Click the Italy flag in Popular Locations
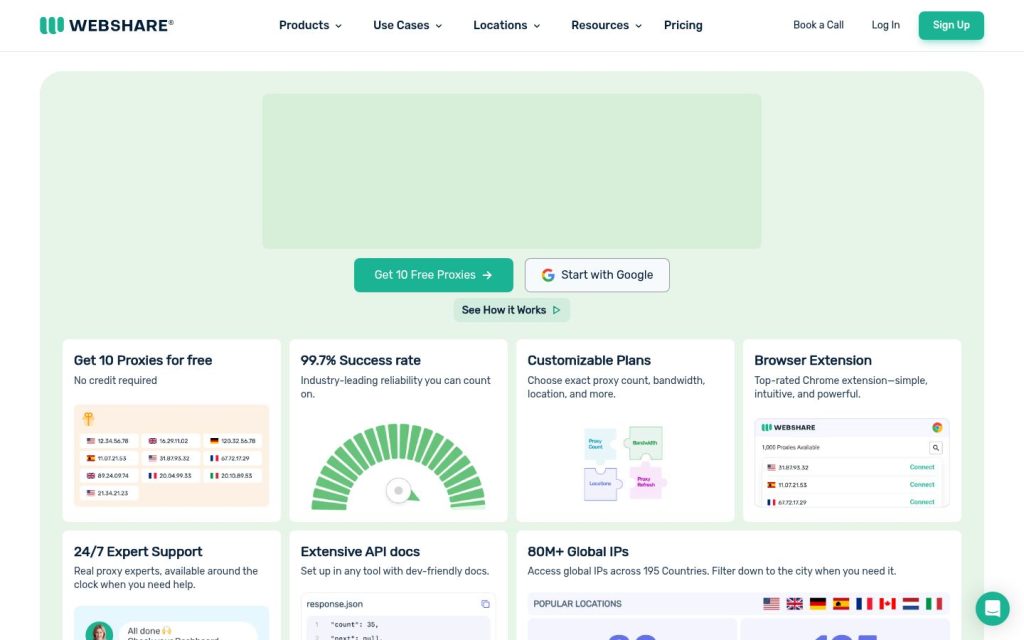 (x=934, y=604)
